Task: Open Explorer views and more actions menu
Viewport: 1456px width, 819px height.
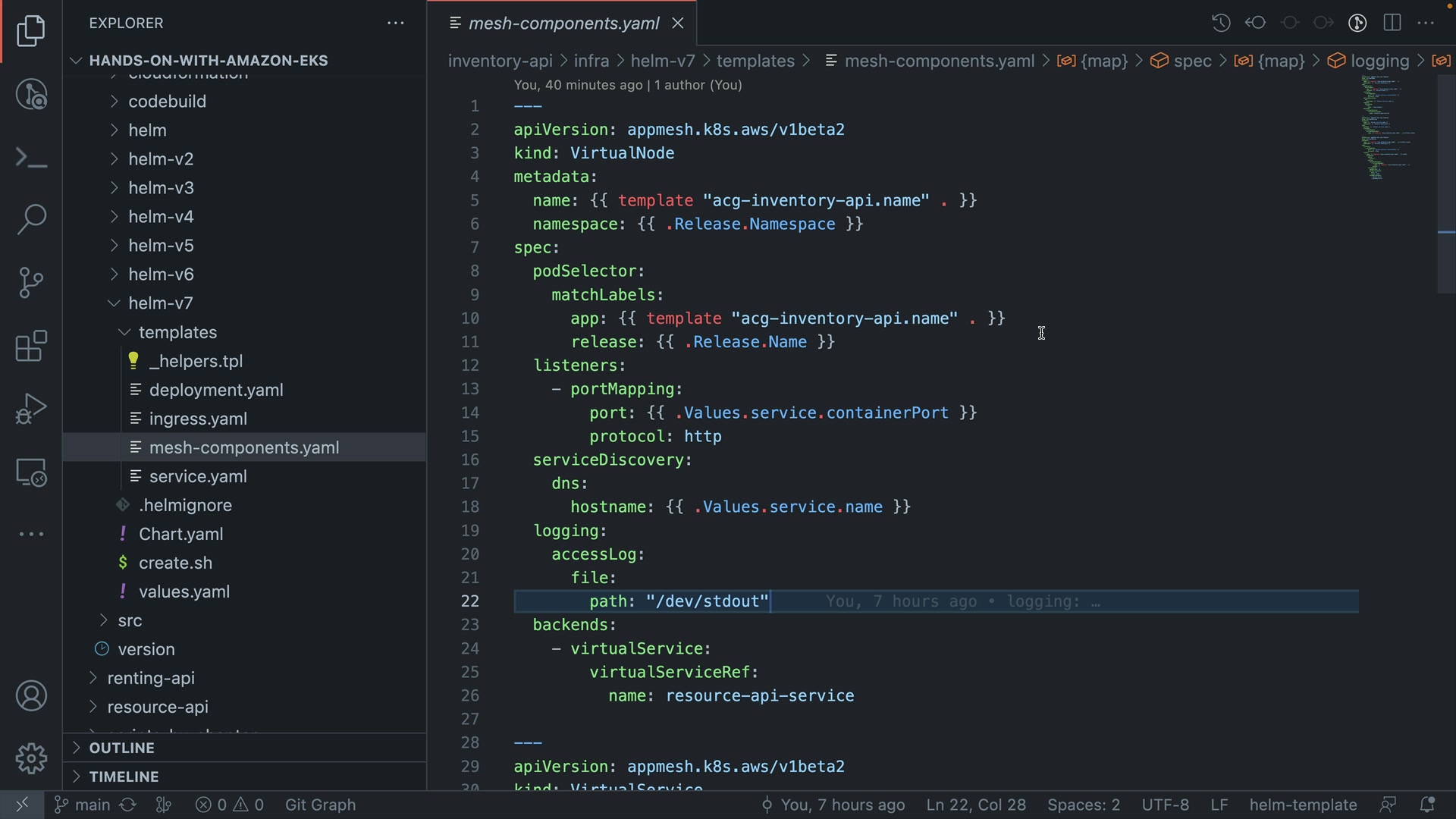Action: point(396,24)
